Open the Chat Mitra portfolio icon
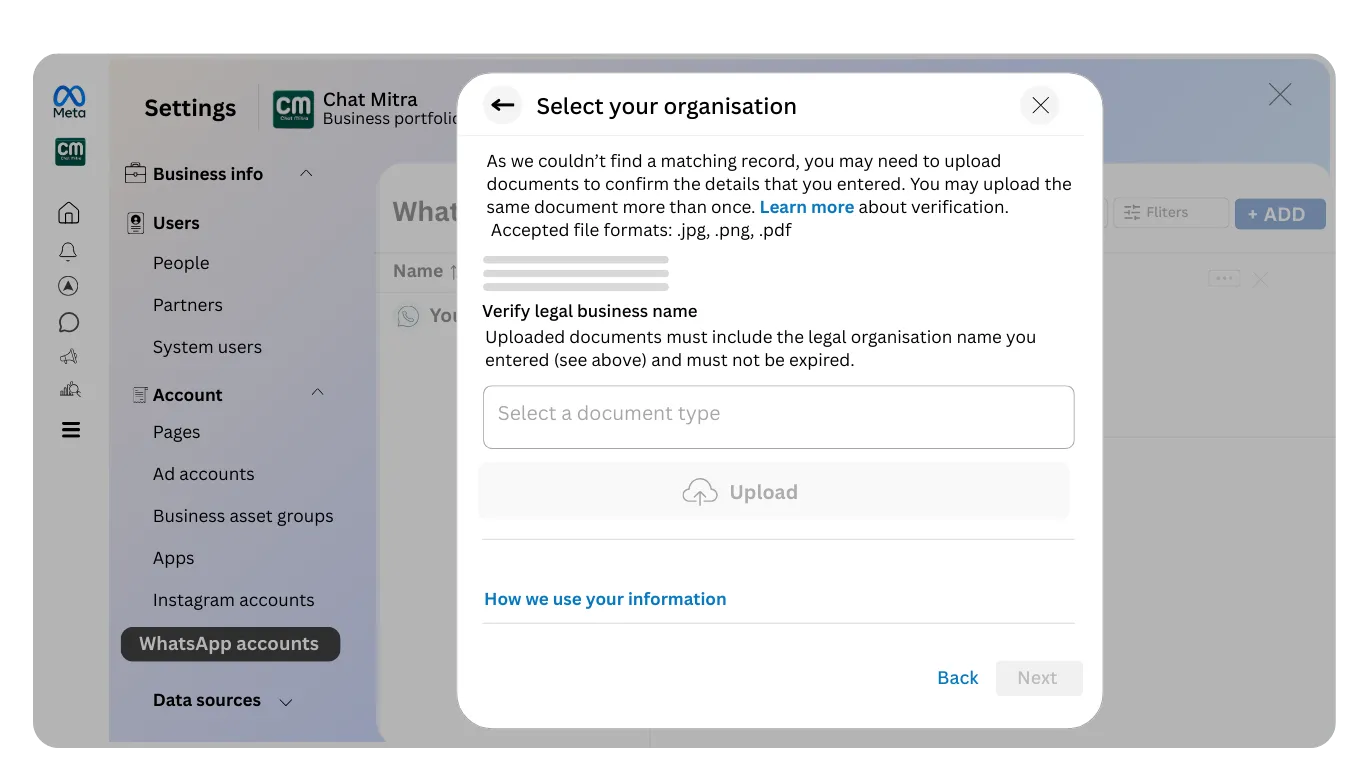This screenshot has width=1366, height=768. 69,152
